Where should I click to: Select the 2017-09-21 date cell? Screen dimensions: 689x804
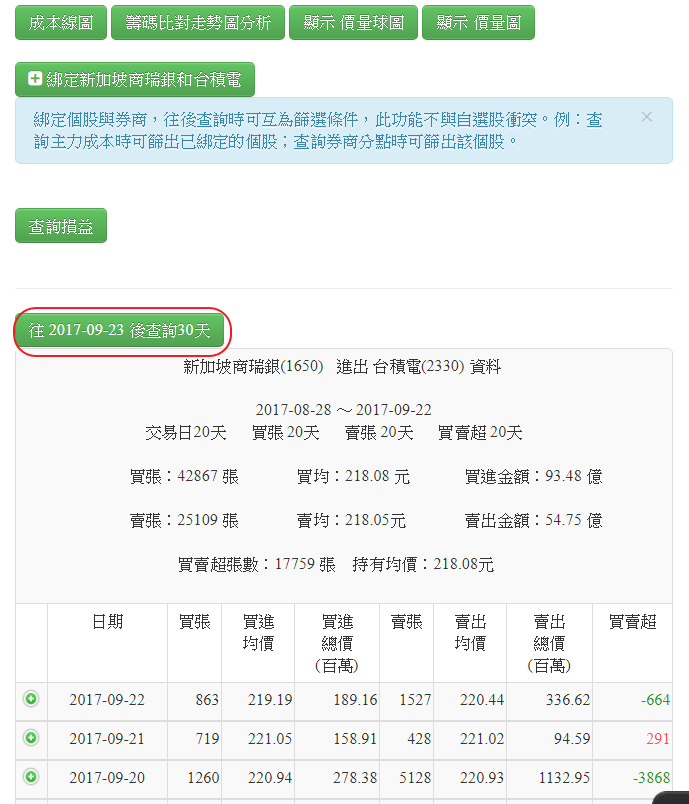(107, 739)
